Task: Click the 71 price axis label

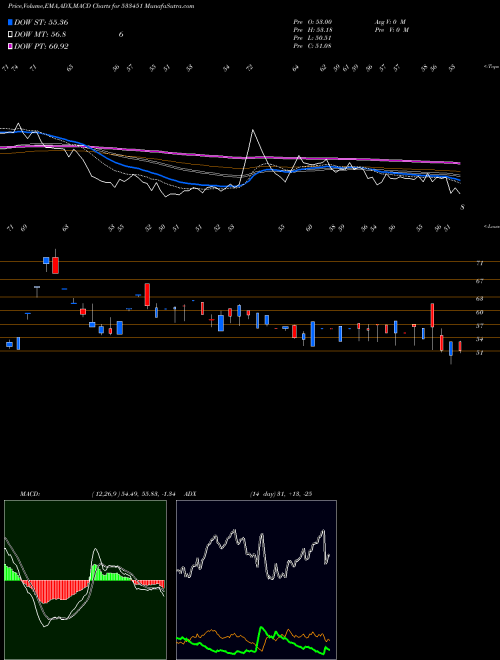Action: coord(479,263)
